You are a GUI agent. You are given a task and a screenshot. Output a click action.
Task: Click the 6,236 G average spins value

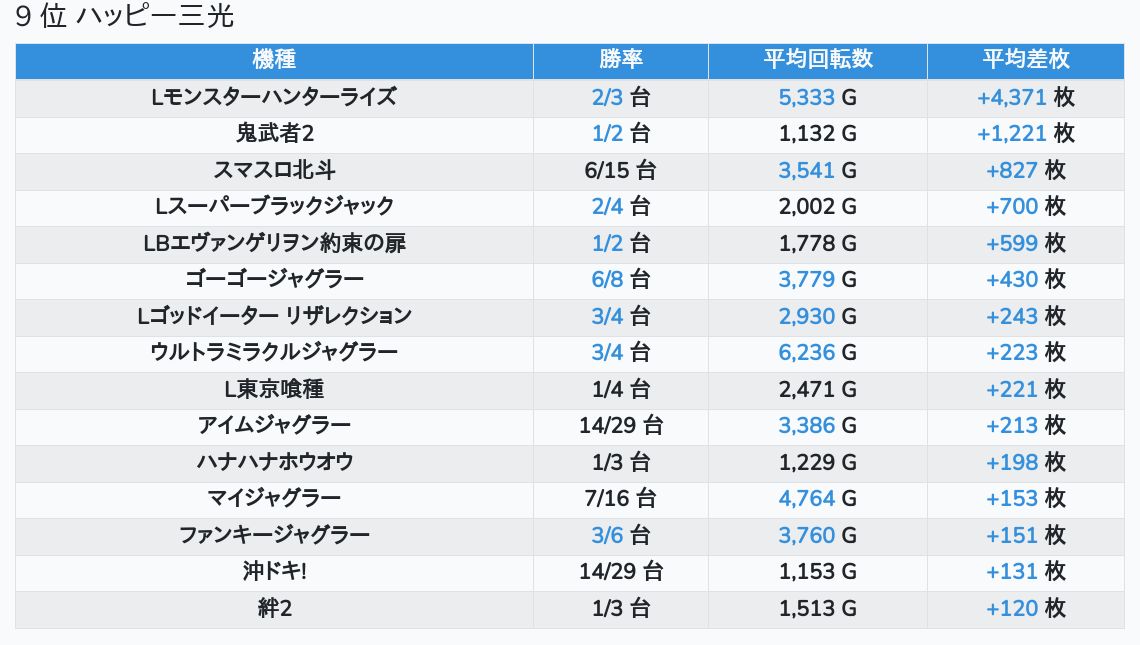(817, 352)
